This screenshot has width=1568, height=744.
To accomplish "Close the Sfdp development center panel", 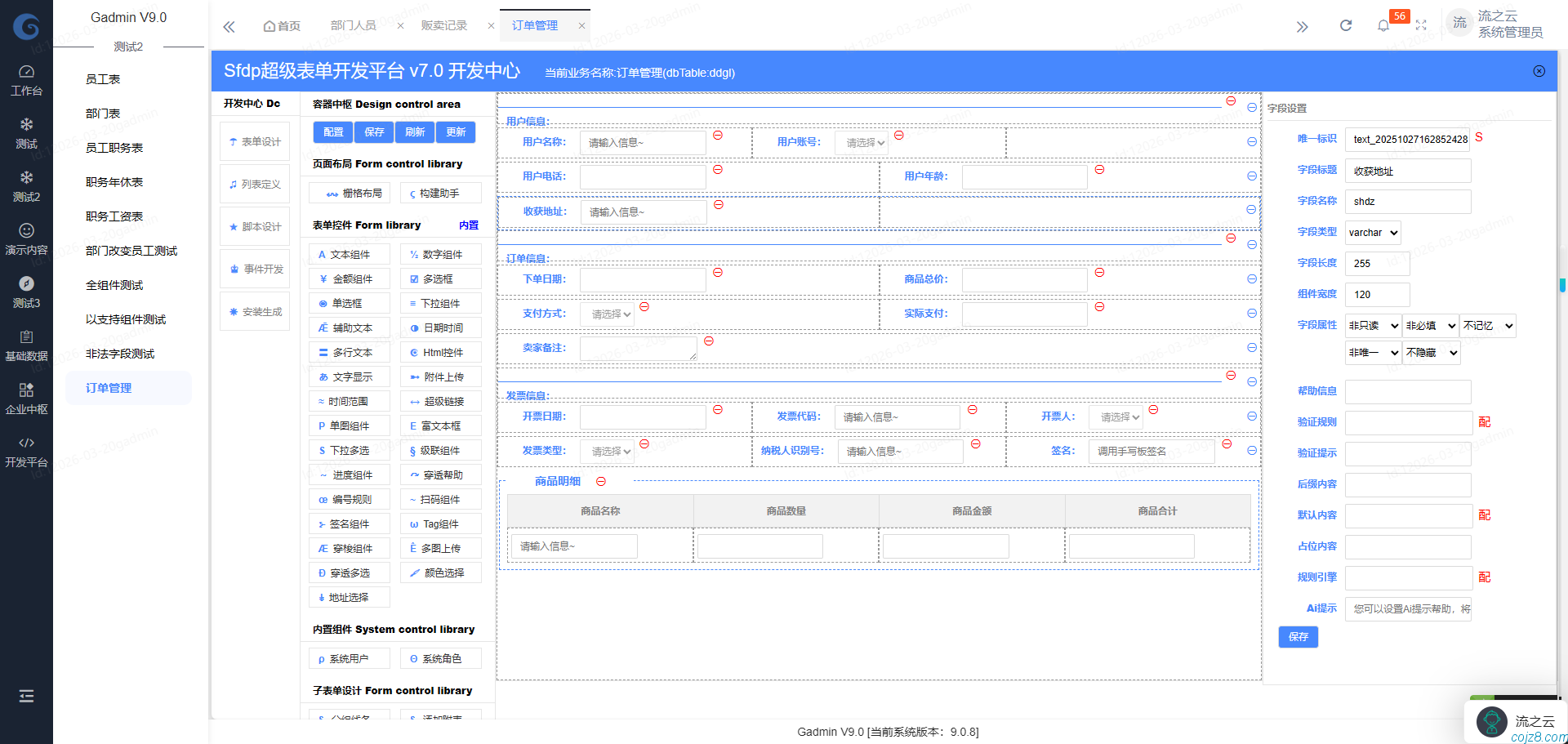I will (1539, 71).
